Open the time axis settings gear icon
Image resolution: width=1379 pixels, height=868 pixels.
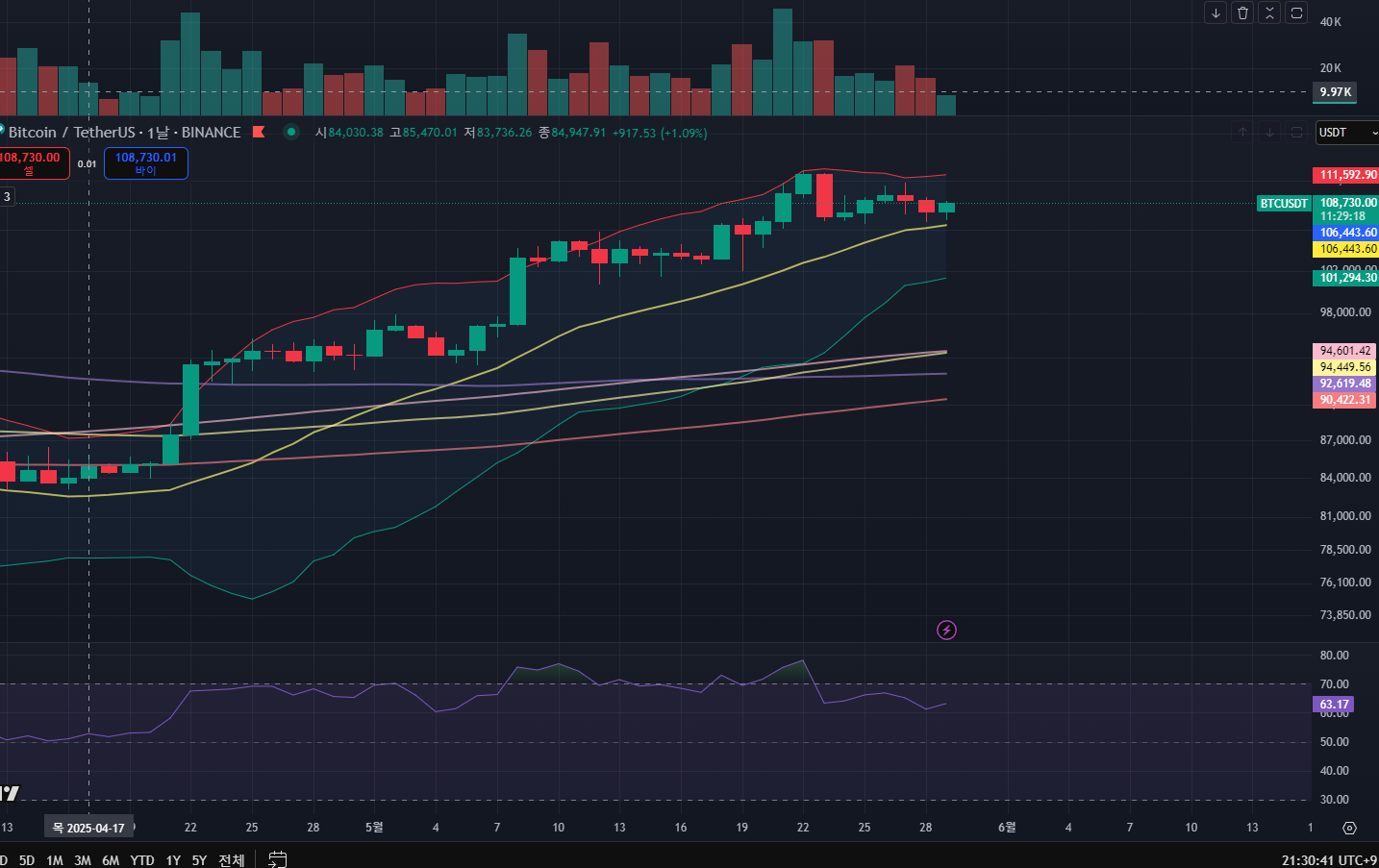tap(1349, 828)
